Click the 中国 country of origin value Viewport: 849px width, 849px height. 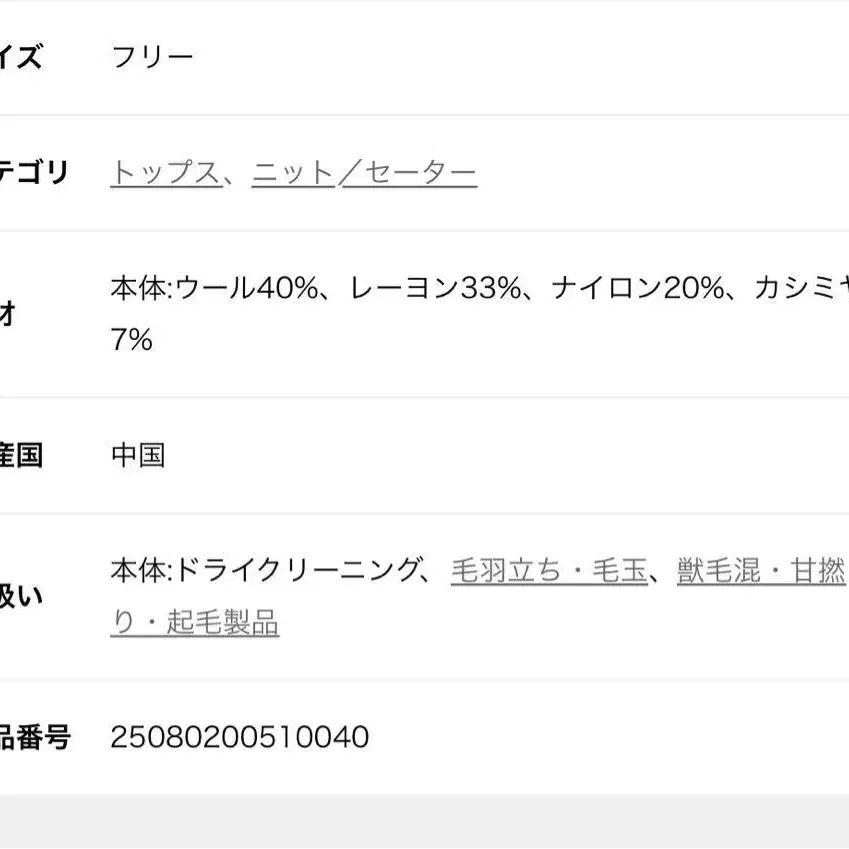[x=138, y=456]
